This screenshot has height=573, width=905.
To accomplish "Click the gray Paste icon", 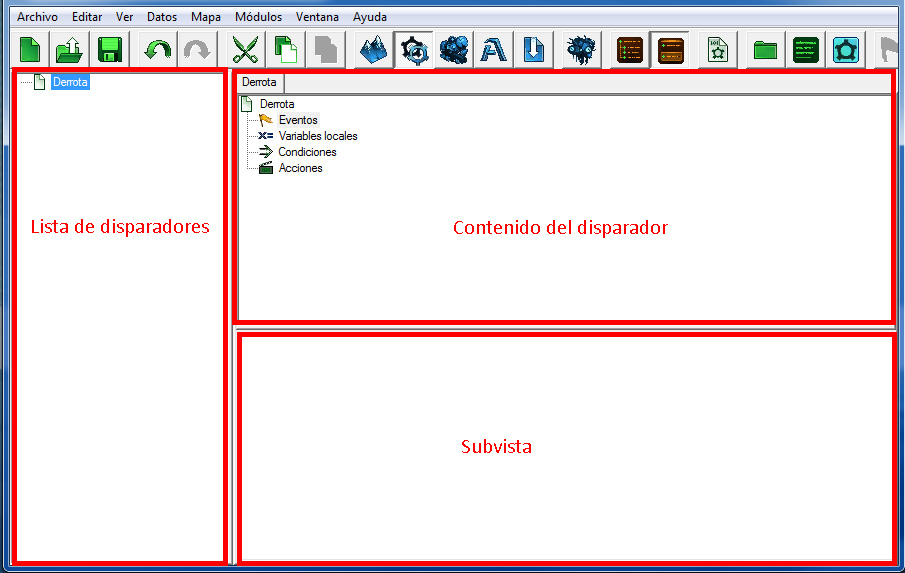I will pyautogui.click(x=326, y=50).
